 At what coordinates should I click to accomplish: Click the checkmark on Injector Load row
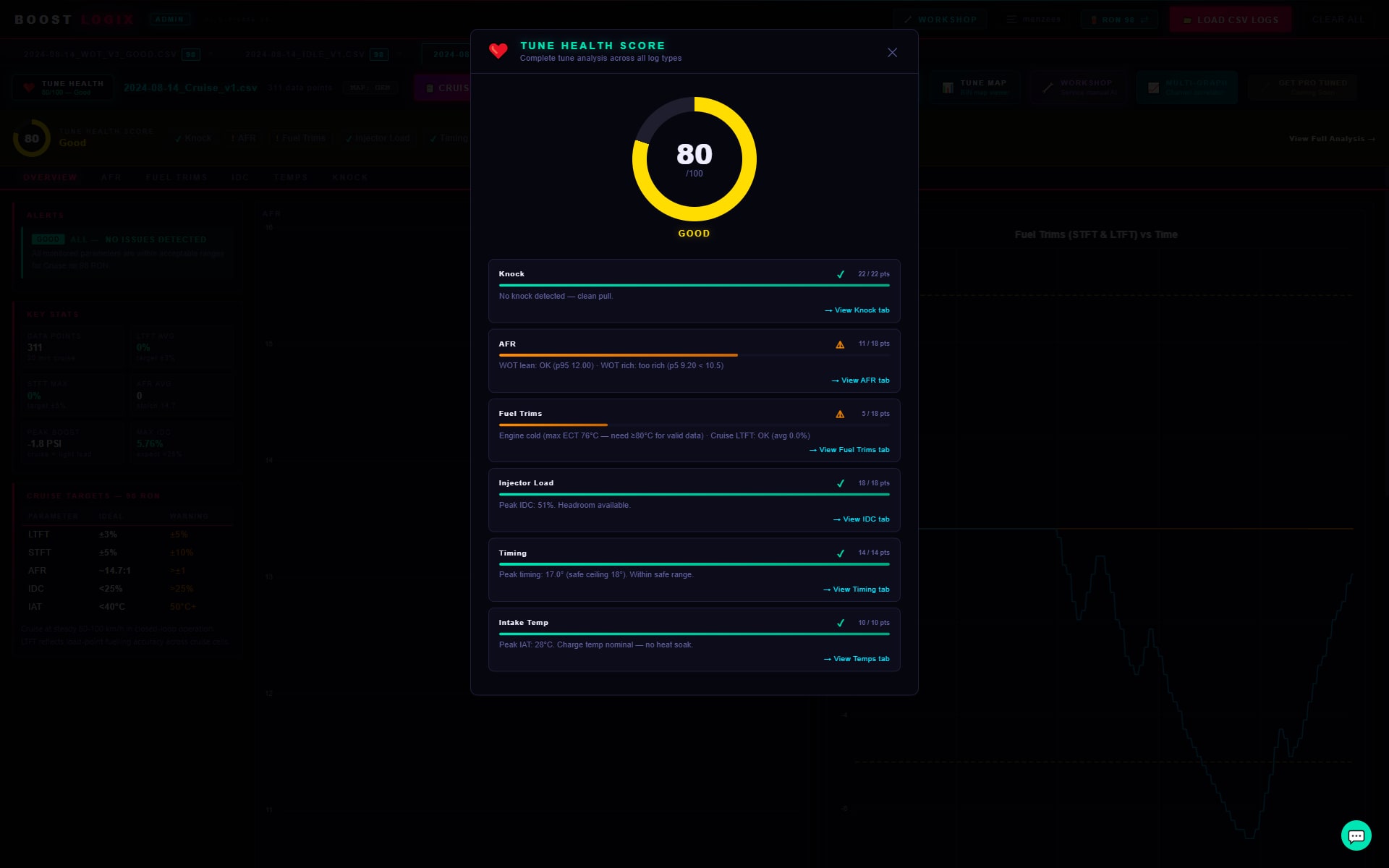point(840,483)
